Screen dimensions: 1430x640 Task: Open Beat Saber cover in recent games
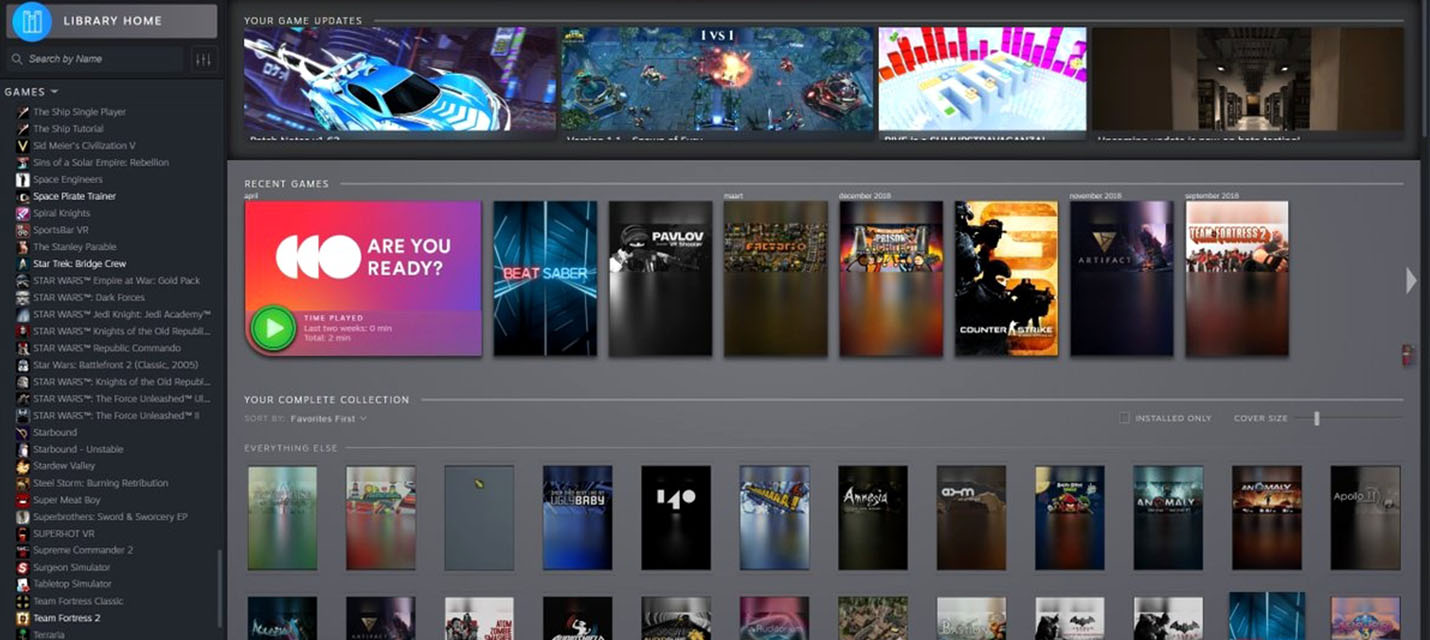[545, 279]
